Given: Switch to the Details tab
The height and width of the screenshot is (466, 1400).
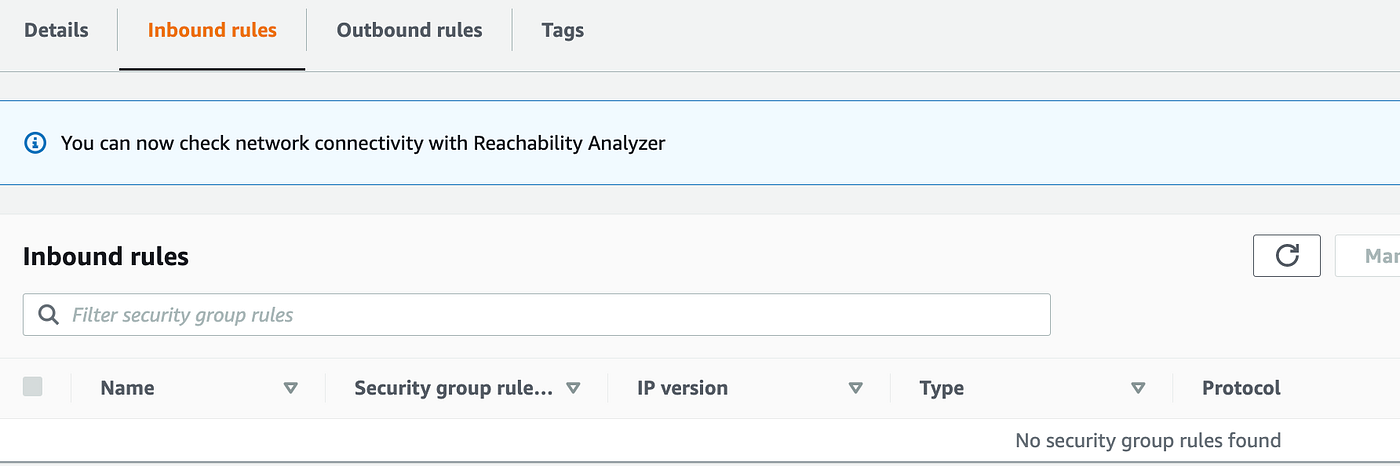Looking at the screenshot, I should pos(56,30).
